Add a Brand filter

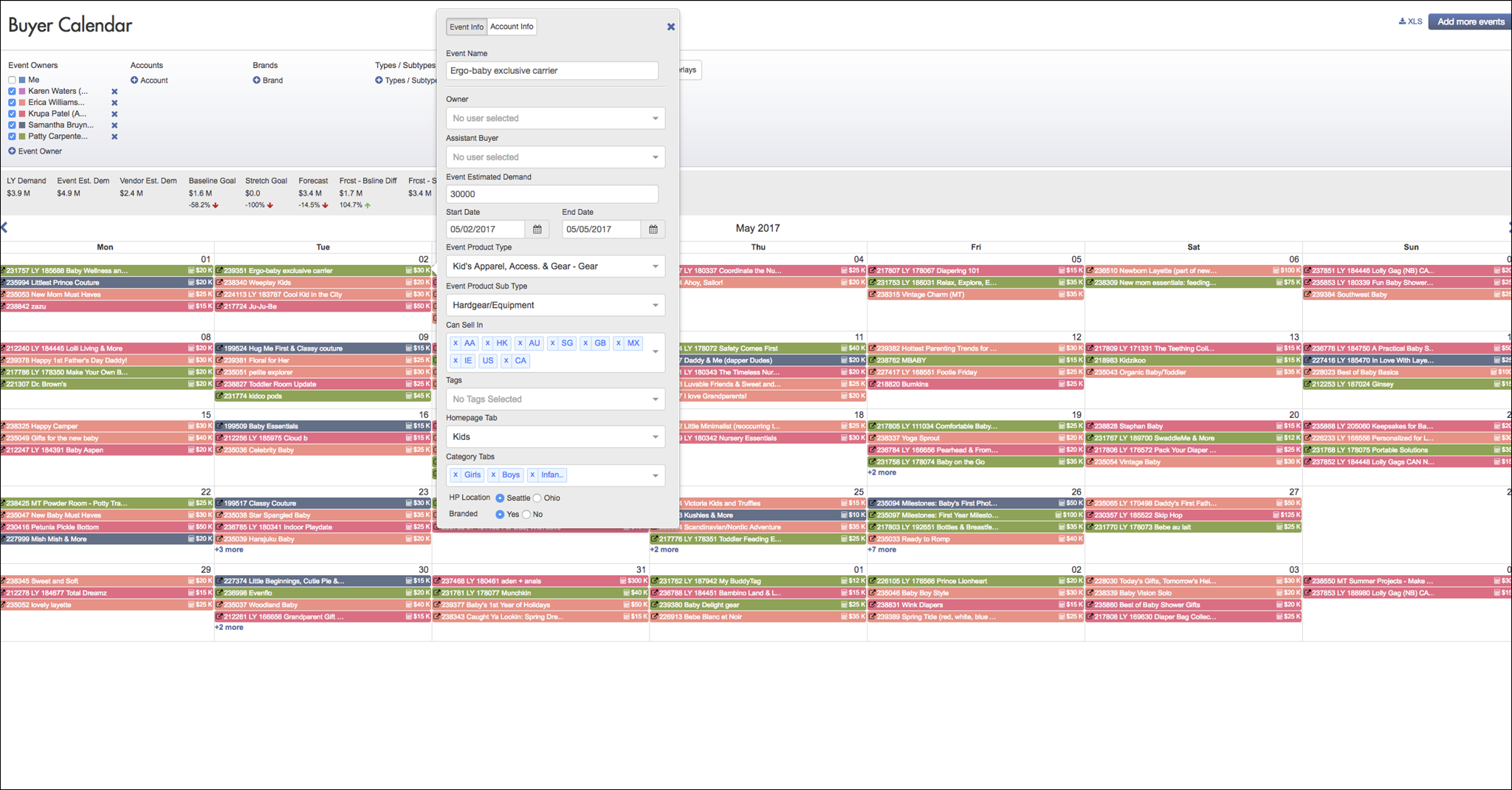coord(268,80)
